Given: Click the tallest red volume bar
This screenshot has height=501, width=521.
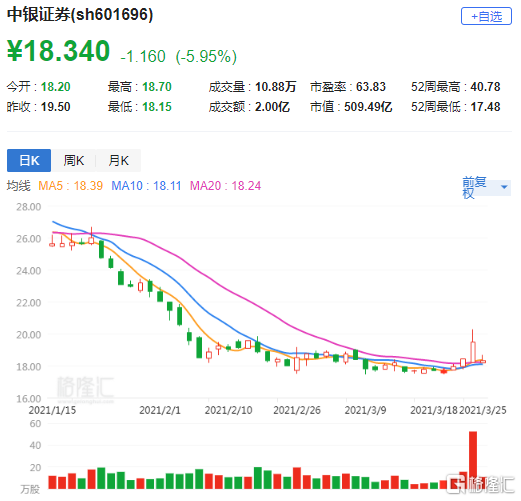Looking at the screenshot, I should pos(473,460).
